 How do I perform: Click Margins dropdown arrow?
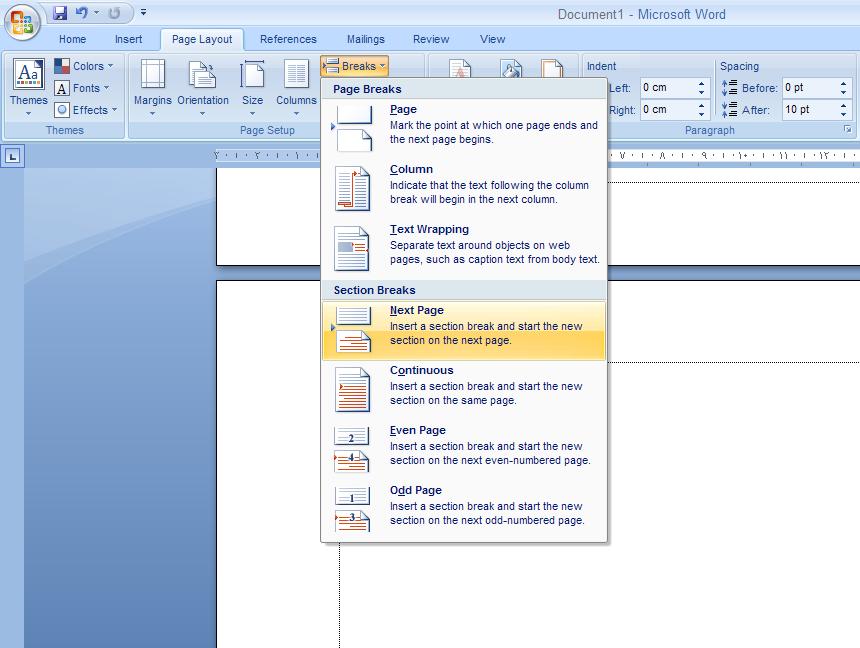tap(152, 114)
